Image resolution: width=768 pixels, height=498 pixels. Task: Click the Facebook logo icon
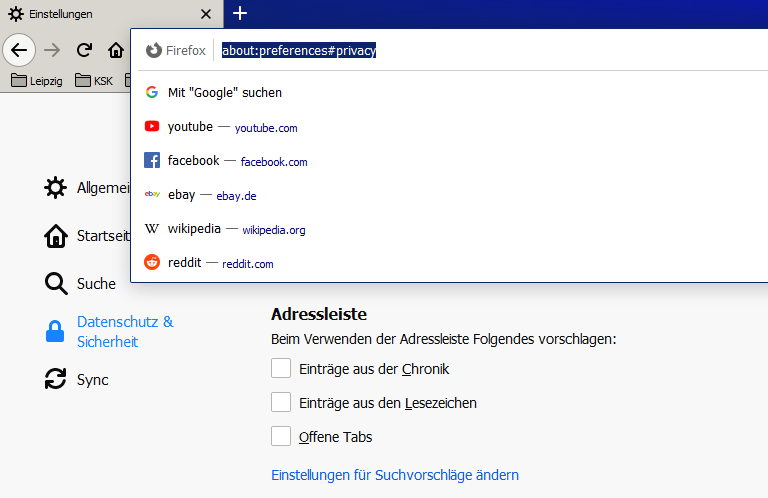click(152, 160)
